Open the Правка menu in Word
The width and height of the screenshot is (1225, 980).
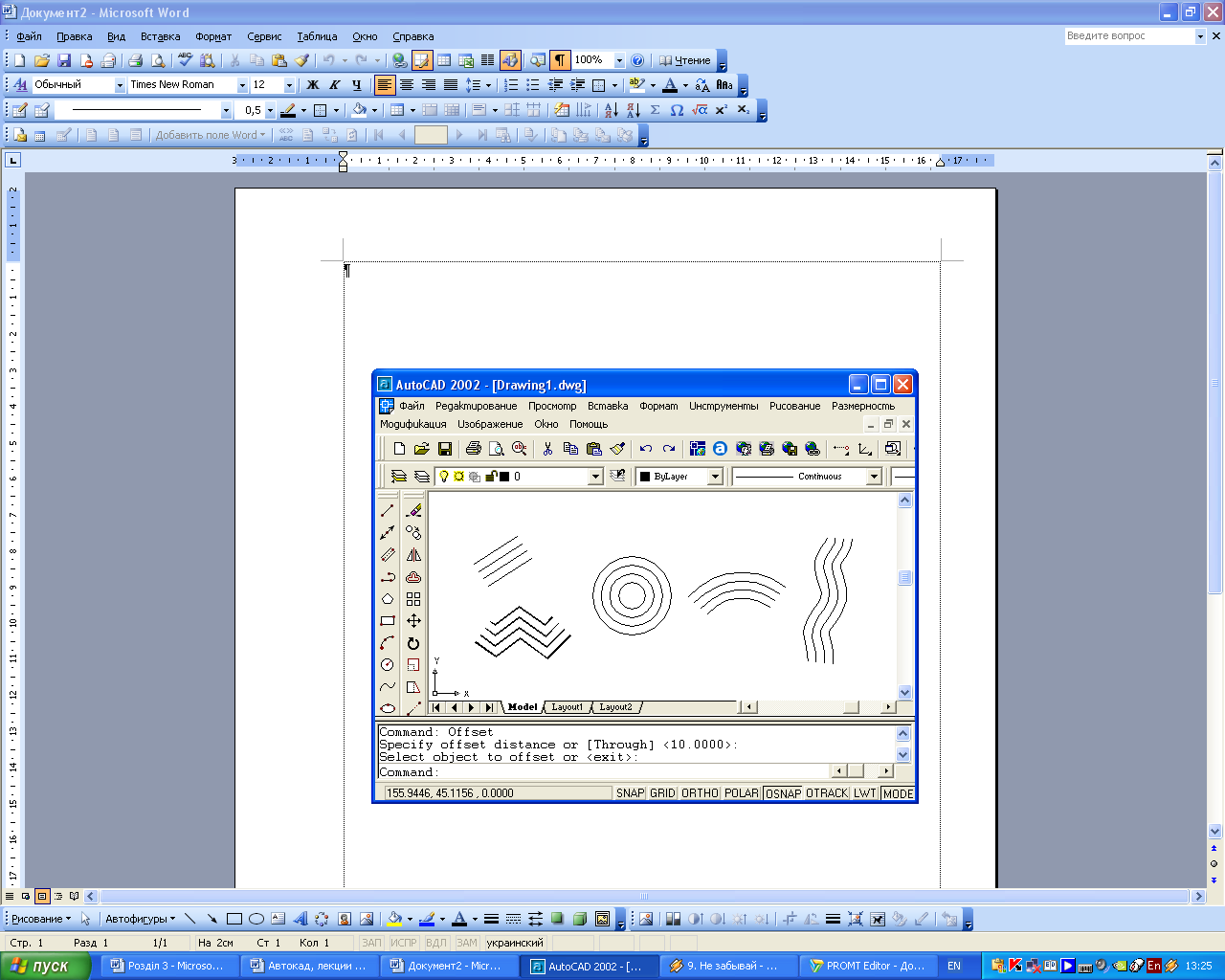click(x=74, y=36)
